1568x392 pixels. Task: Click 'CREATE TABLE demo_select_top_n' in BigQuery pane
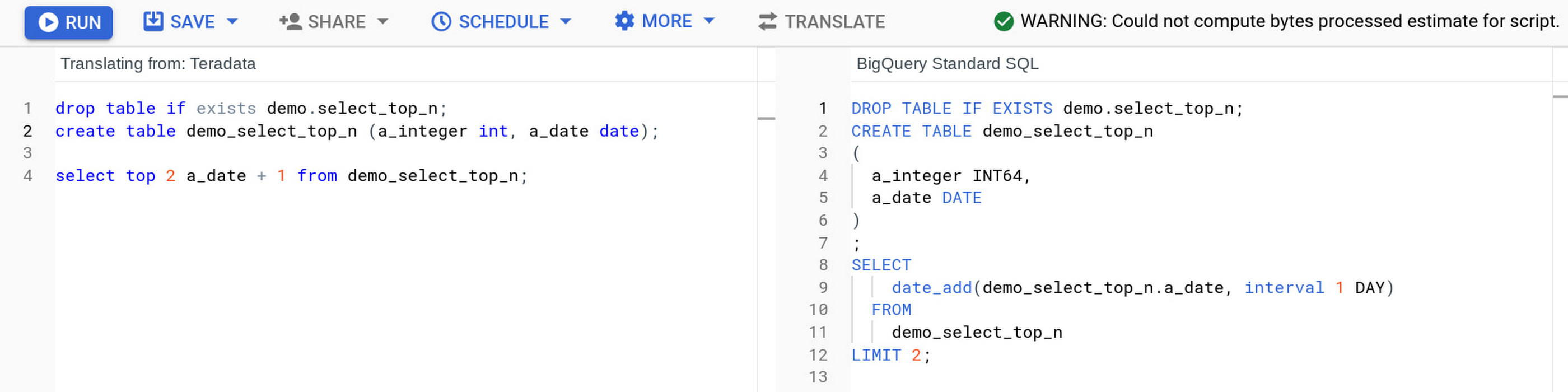(x=1002, y=131)
